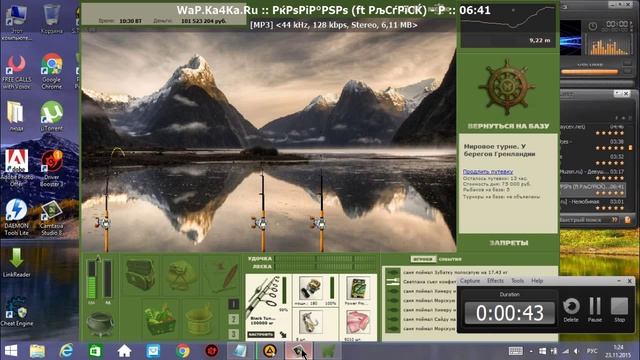The width and height of the screenshot is (640, 360).
Task: Open Windows Store from the taskbar
Action: pos(95,351)
